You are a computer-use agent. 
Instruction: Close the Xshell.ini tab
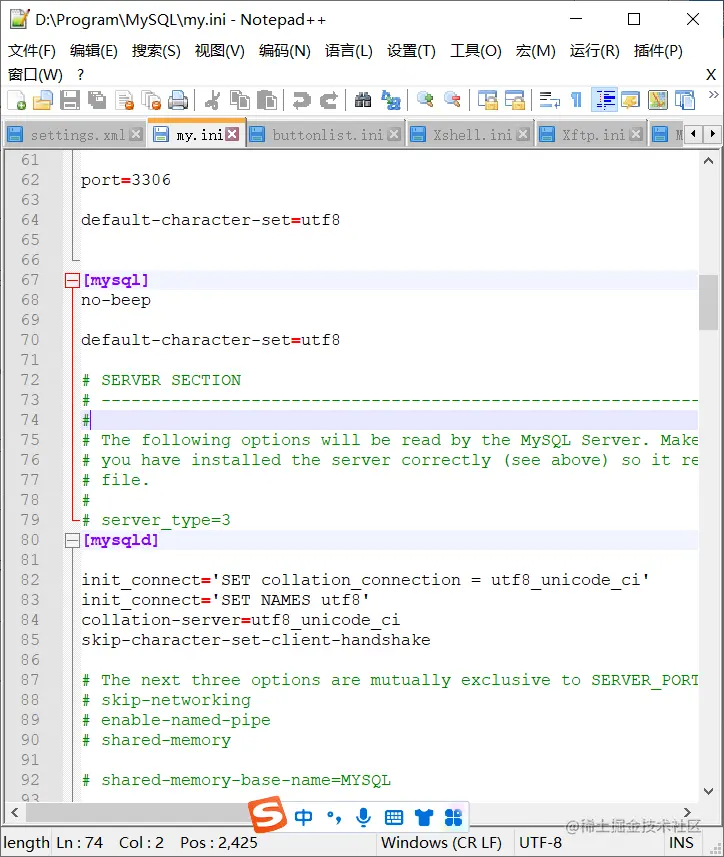point(523,134)
